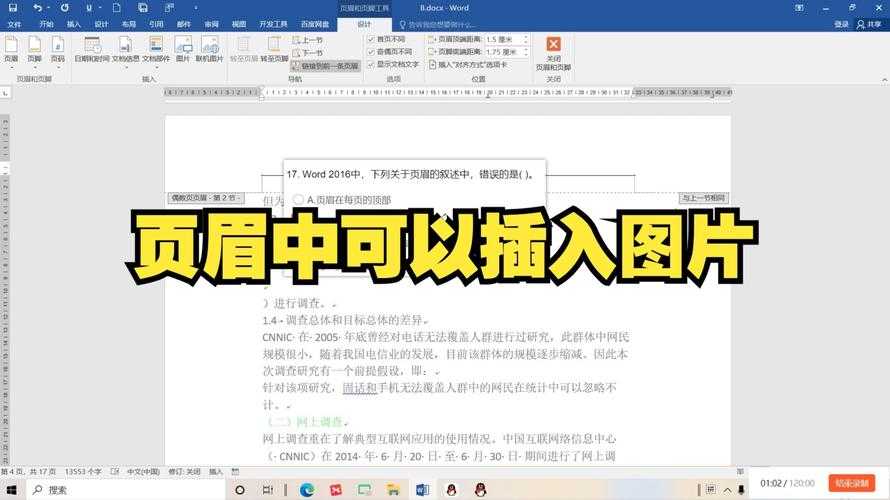Open Microsoft Edge from taskbar
This screenshot has width=890, height=500.
[307, 490]
